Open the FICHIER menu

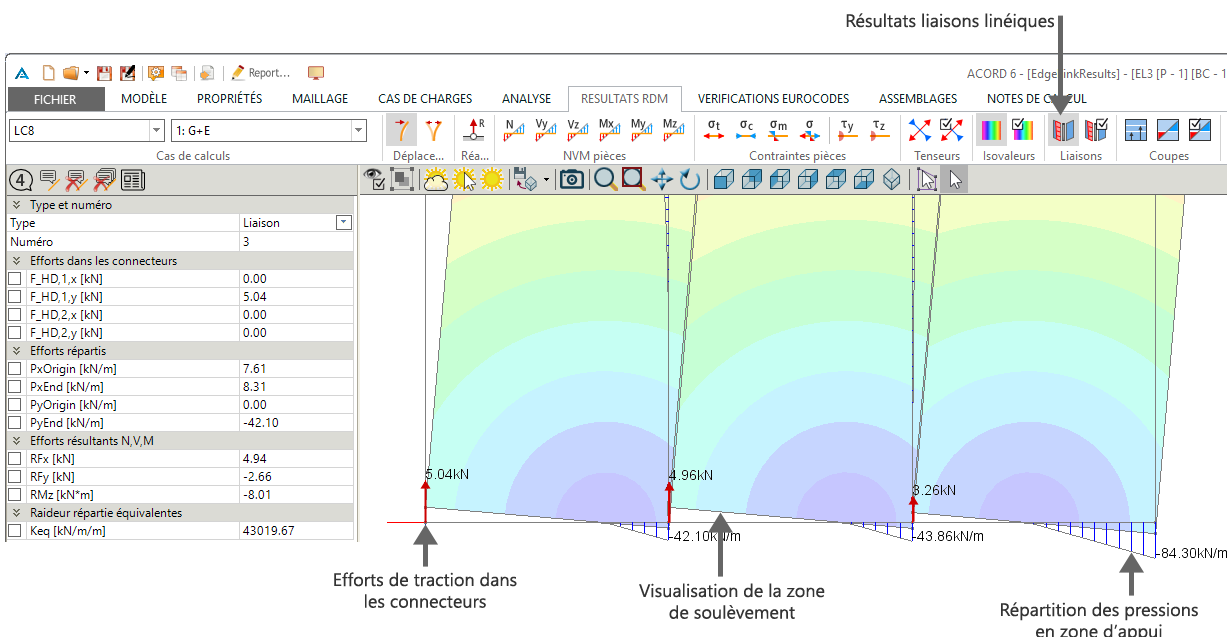click(55, 99)
